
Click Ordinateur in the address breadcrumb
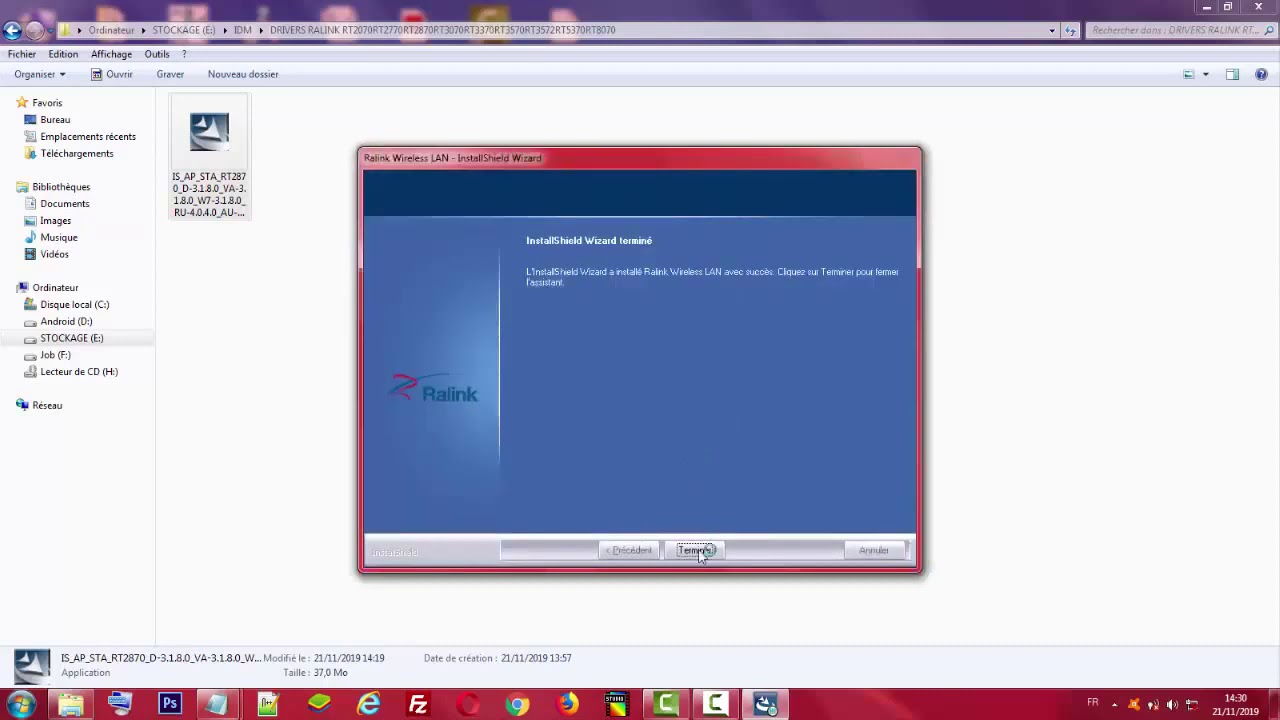click(x=111, y=30)
